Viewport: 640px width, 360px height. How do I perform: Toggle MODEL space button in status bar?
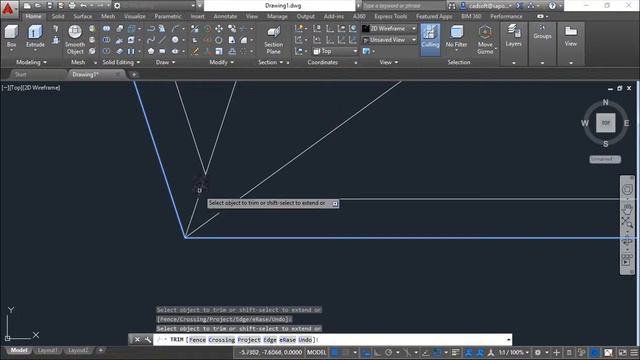click(317, 352)
